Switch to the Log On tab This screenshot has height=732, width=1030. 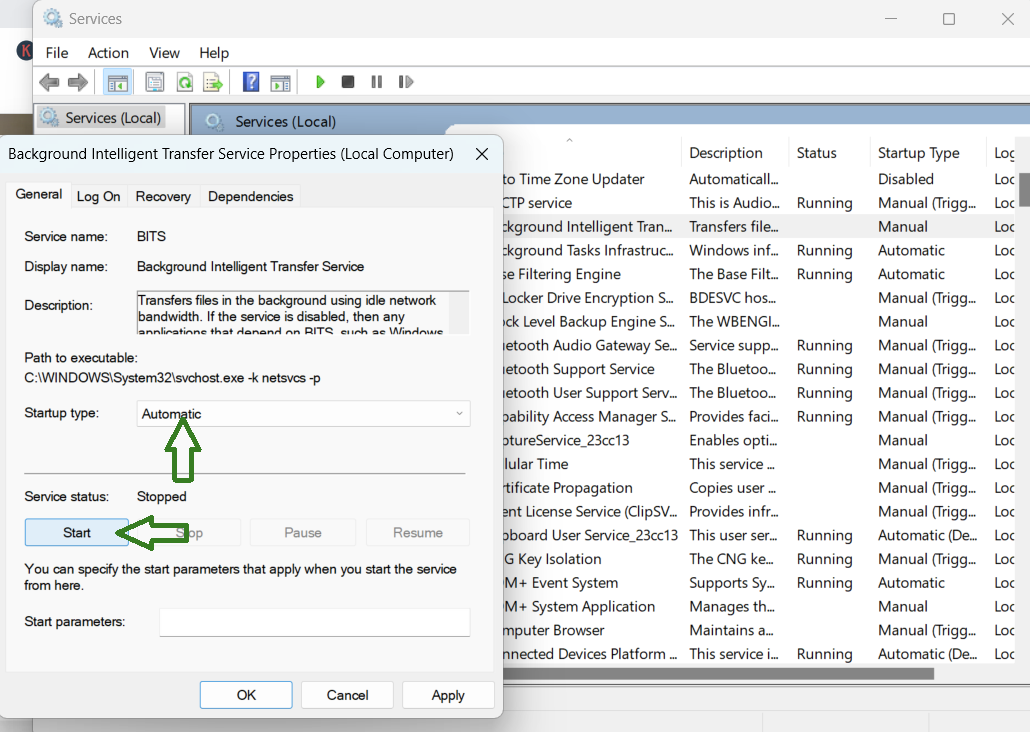coord(98,197)
